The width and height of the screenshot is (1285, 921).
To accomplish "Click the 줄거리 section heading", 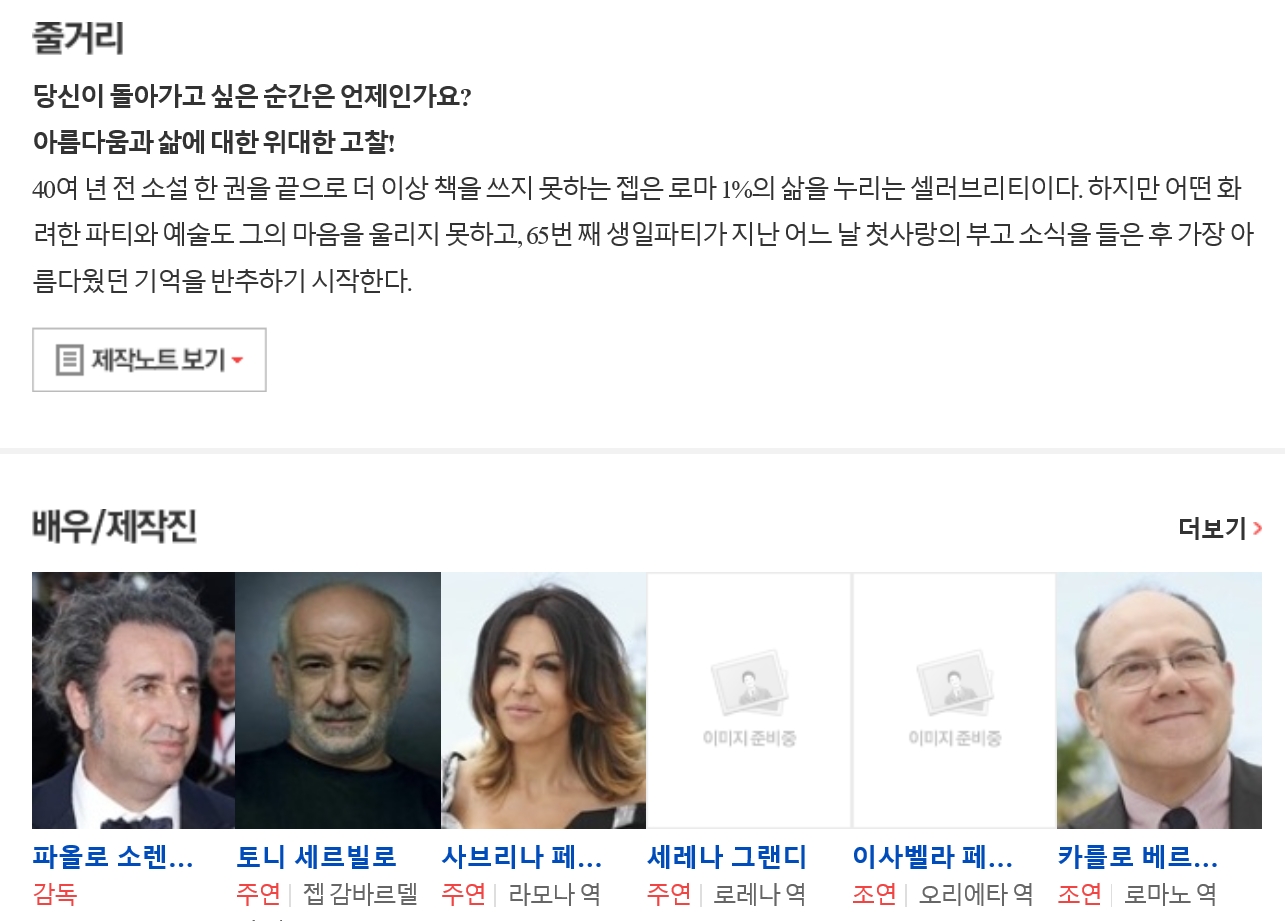I will [78, 38].
